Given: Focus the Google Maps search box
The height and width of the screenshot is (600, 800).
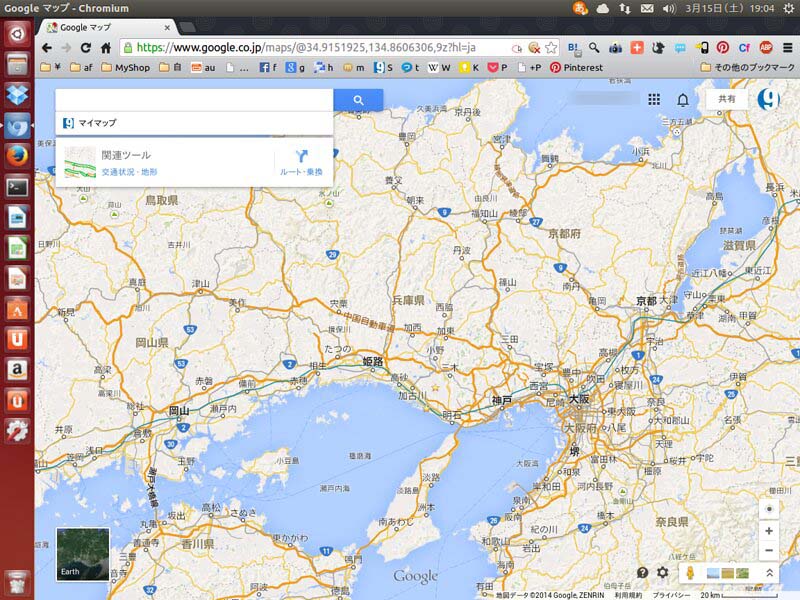Looking at the screenshot, I should point(194,100).
